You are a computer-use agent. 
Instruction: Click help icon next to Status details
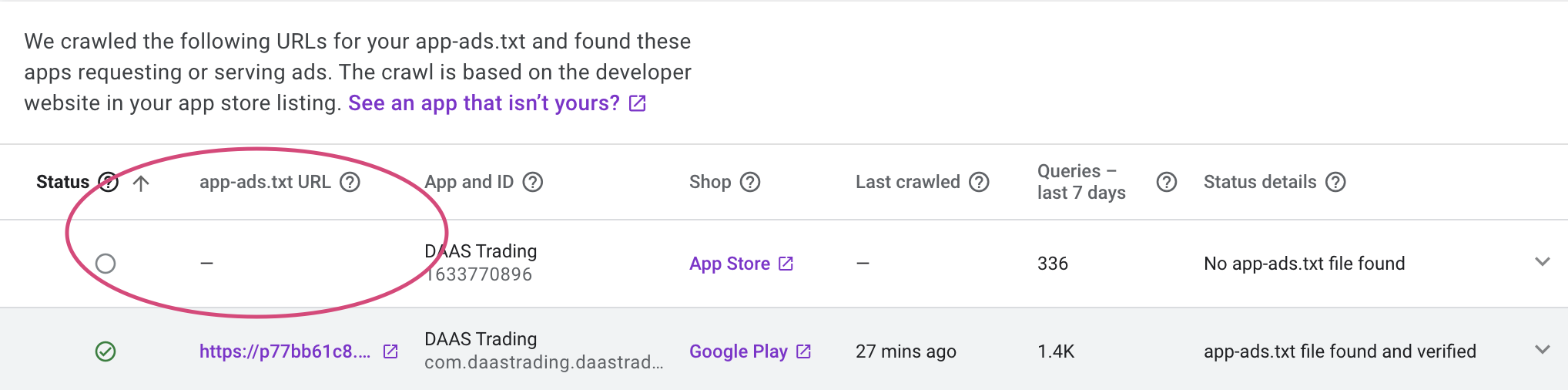1335,182
